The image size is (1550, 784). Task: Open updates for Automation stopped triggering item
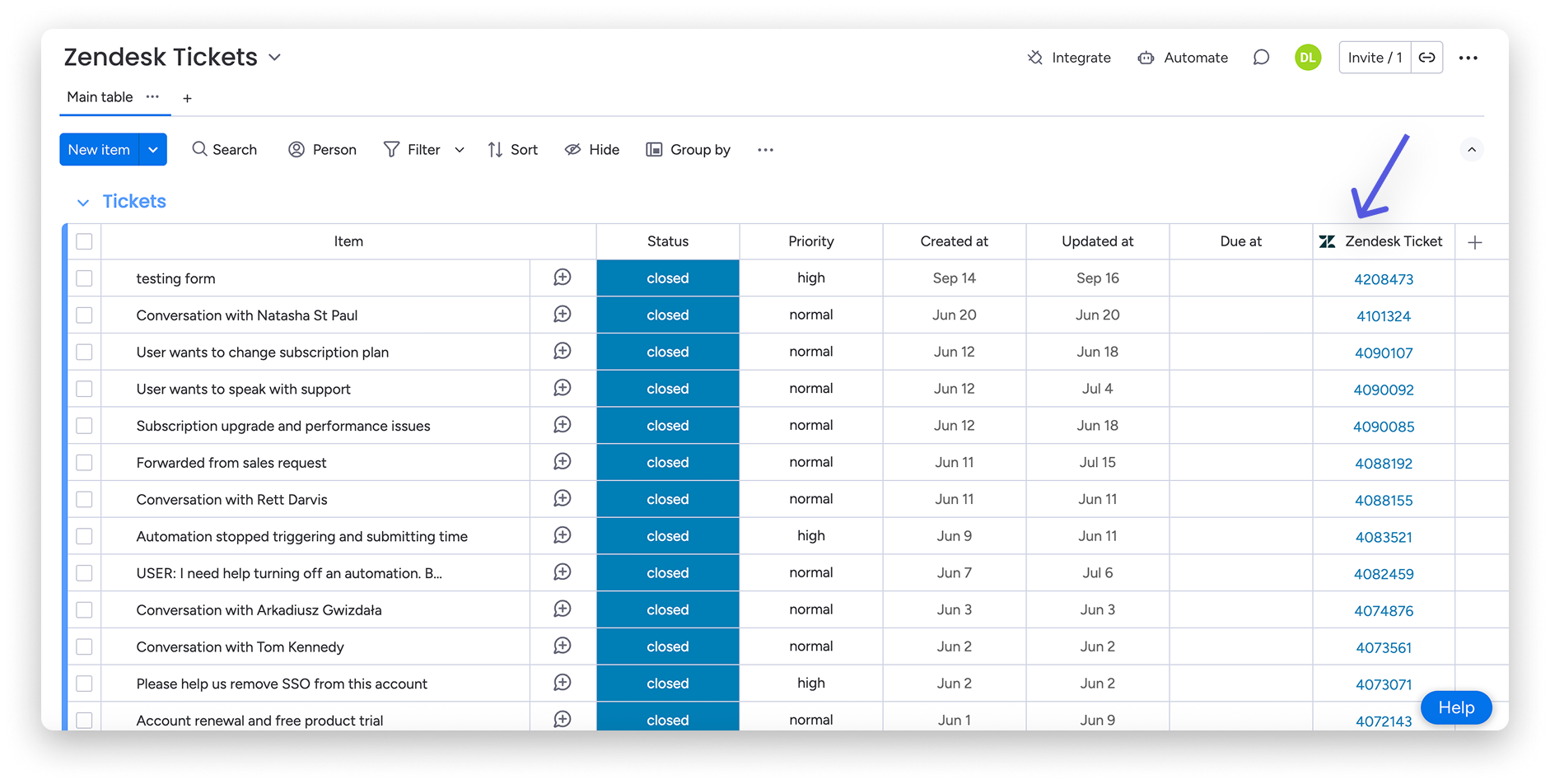click(x=563, y=535)
